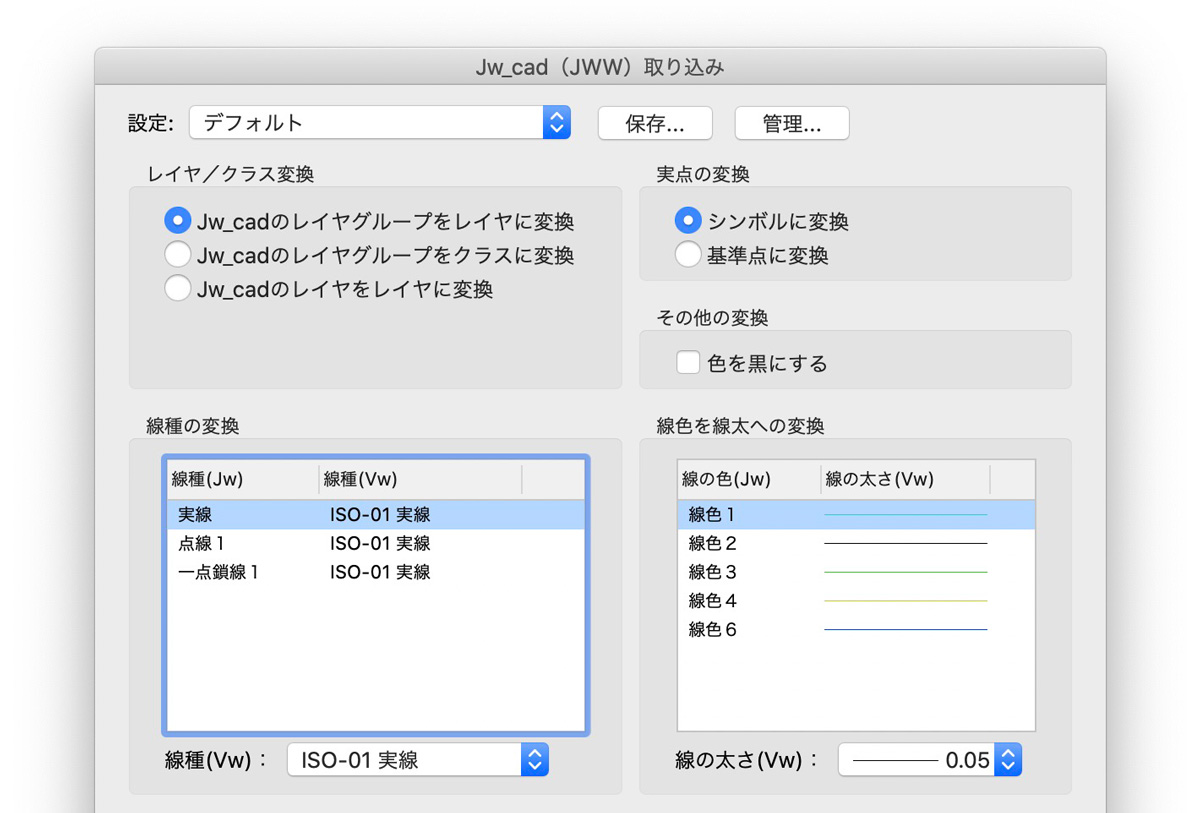Select the 一点鎖線１ row in line type list
This screenshot has height=813, width=1200.
click(376, 572)
